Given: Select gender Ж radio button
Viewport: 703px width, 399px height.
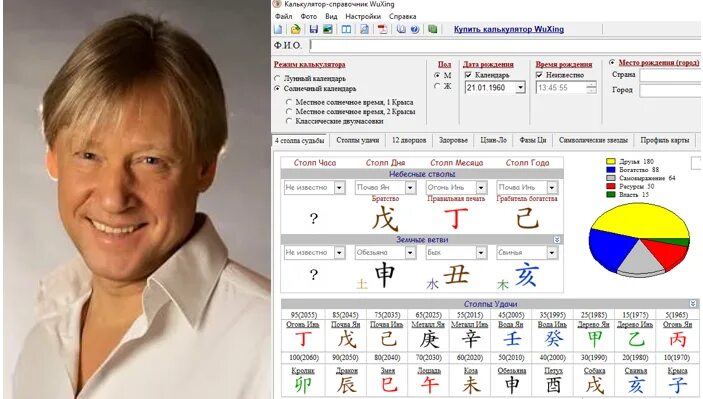Looking at the screenshot, I should [x=437, y=86].
